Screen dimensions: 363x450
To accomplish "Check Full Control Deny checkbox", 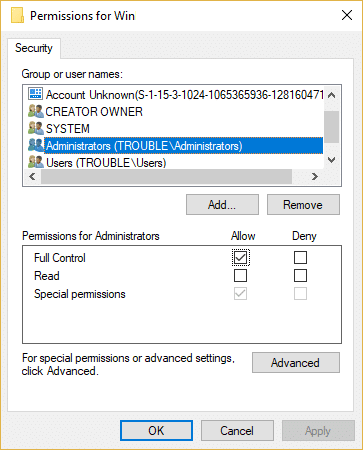I will point(300,258).
